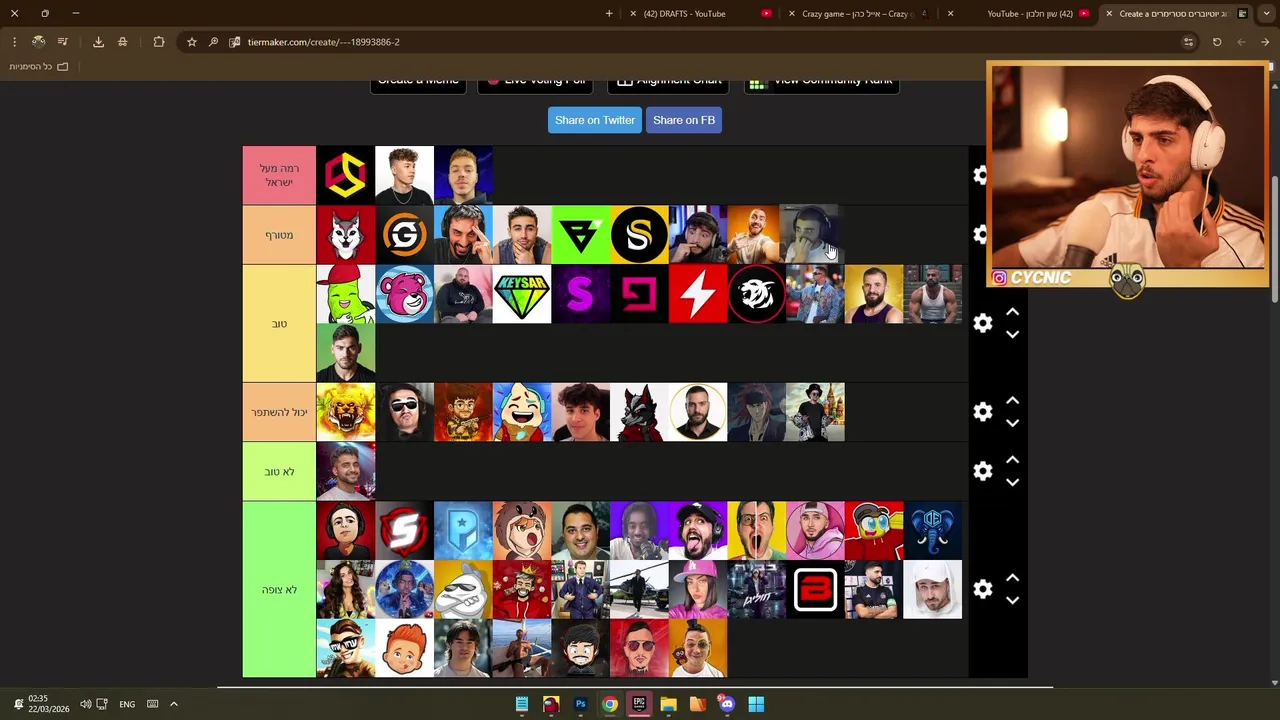
Task: Select the orange G logo tile
Action: pos(404,235)
